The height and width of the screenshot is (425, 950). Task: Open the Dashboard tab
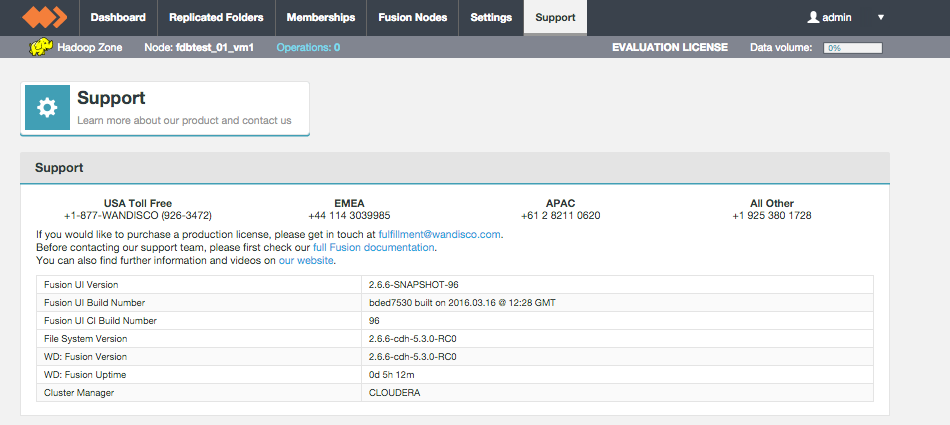coord(118,18)
